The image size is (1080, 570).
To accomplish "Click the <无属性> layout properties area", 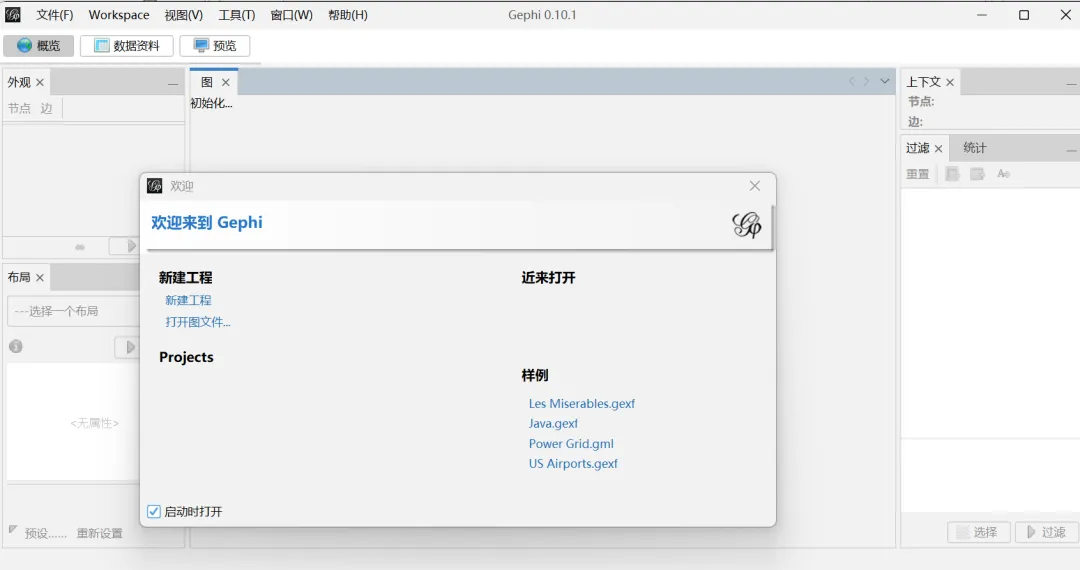I will [94, 423].
